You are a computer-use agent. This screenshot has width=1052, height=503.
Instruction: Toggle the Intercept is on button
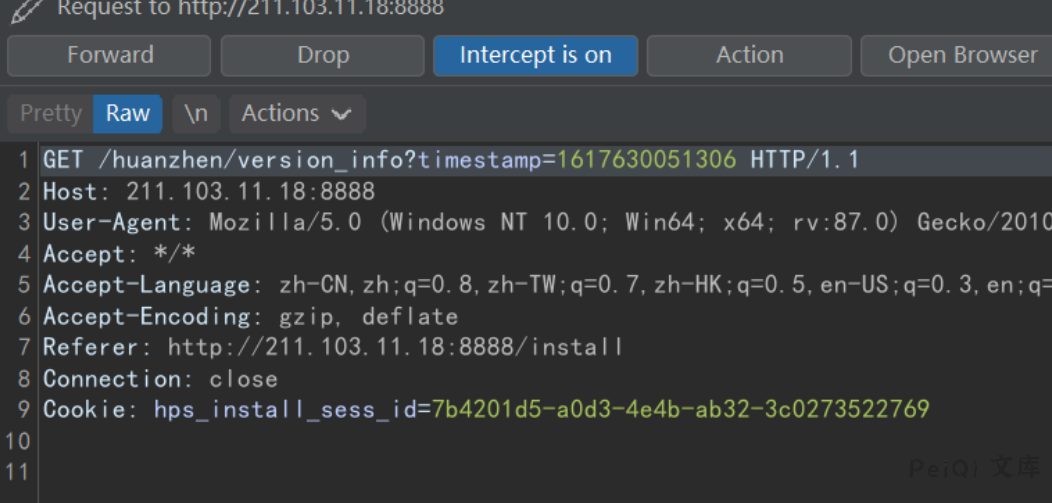coord(535,56)
